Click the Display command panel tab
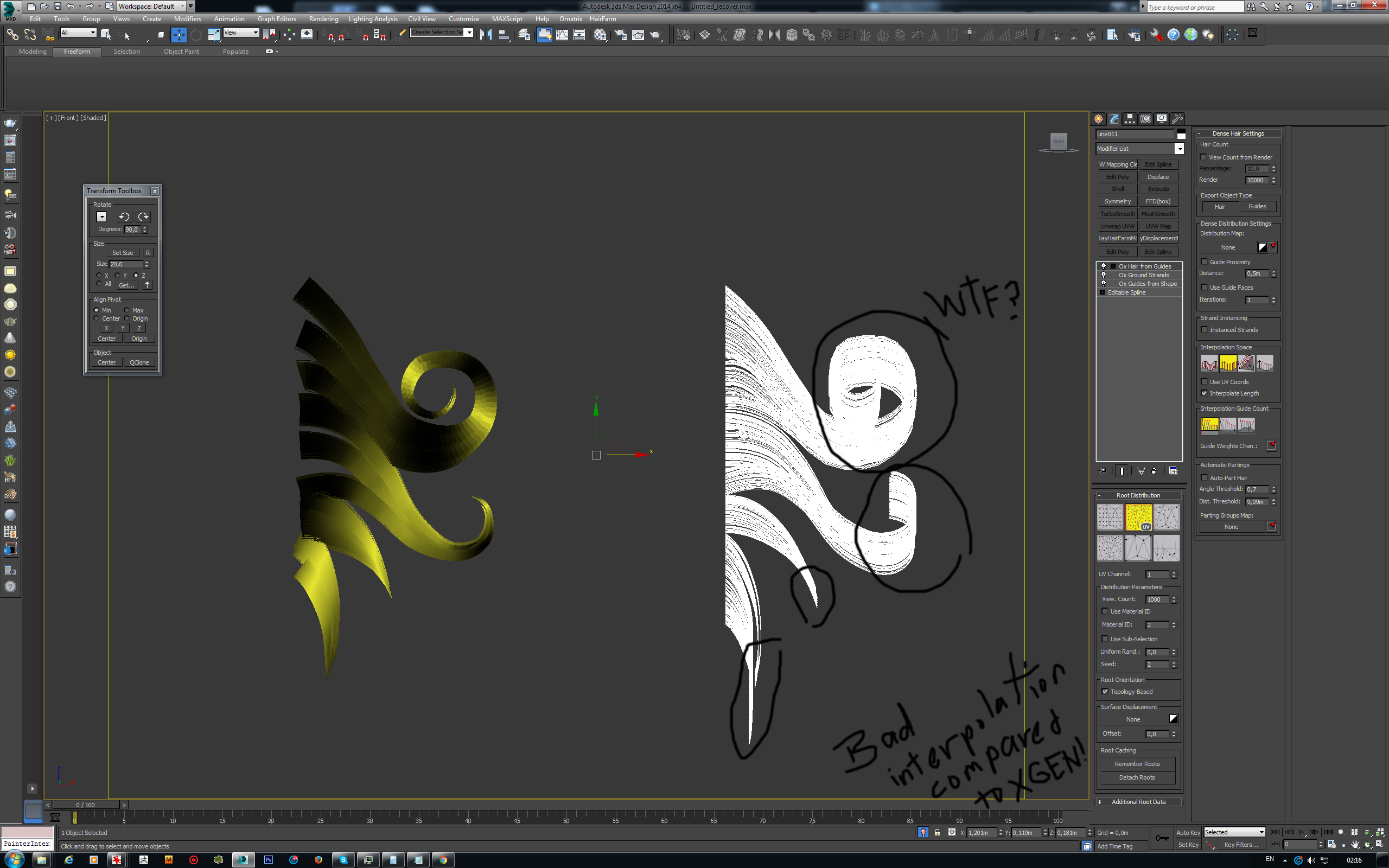 (1161, 119)
